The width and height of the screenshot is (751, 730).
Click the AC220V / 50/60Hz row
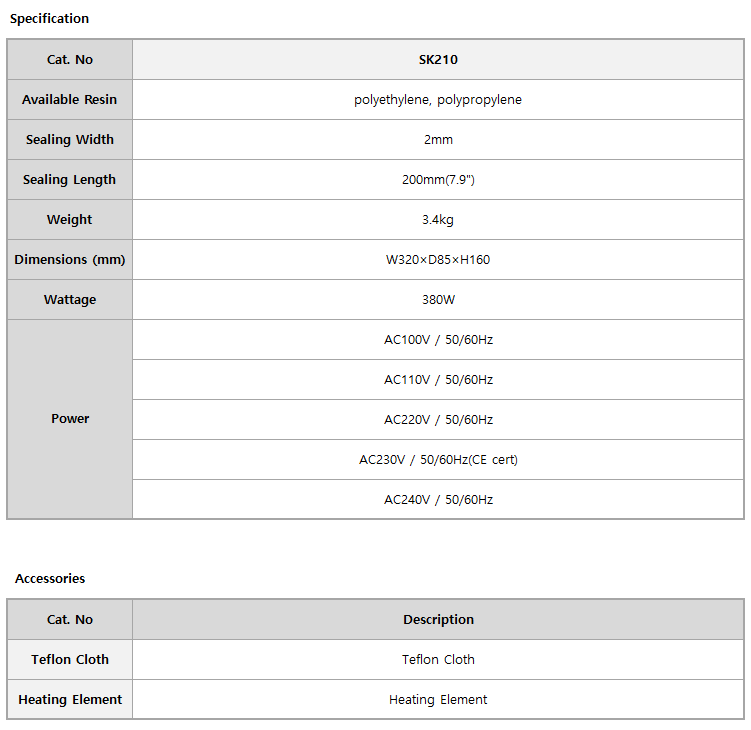[438, 420]
